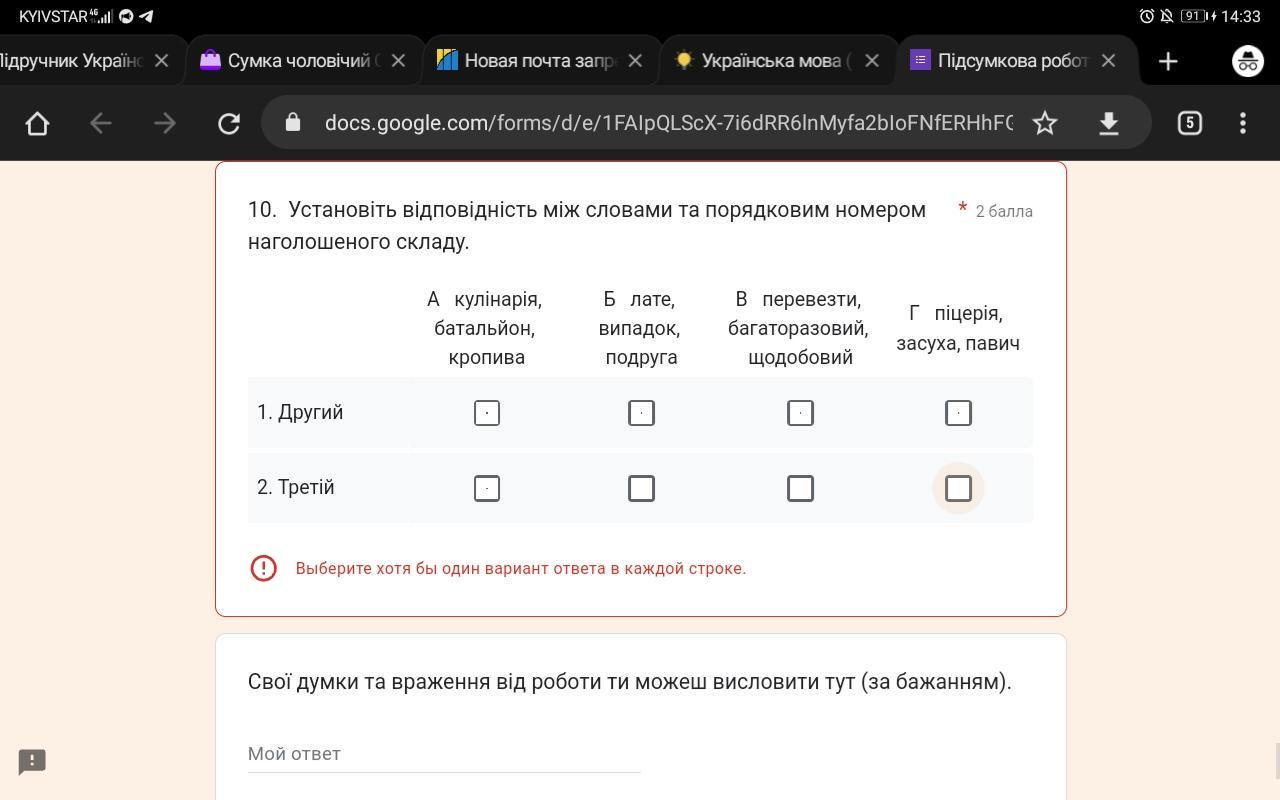Tap the Мой ответ text field

point(444,754)
